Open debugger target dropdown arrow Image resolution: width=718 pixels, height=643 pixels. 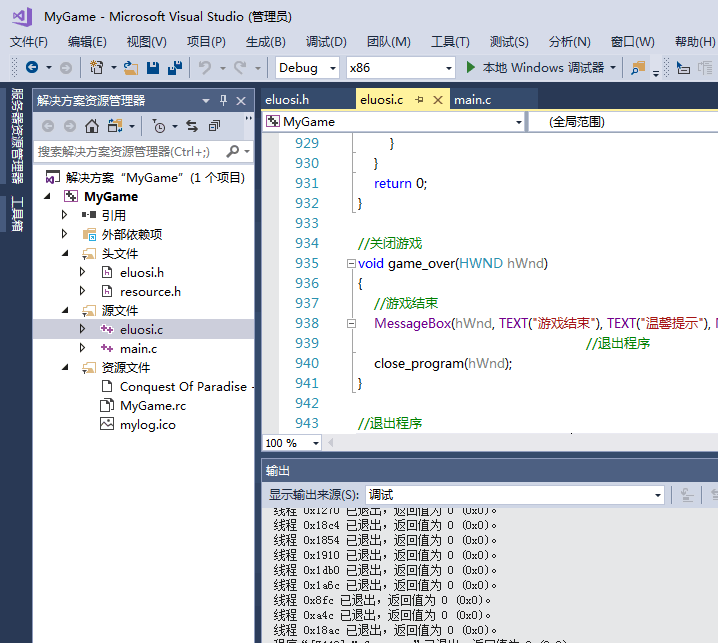[x=613, y=68]
